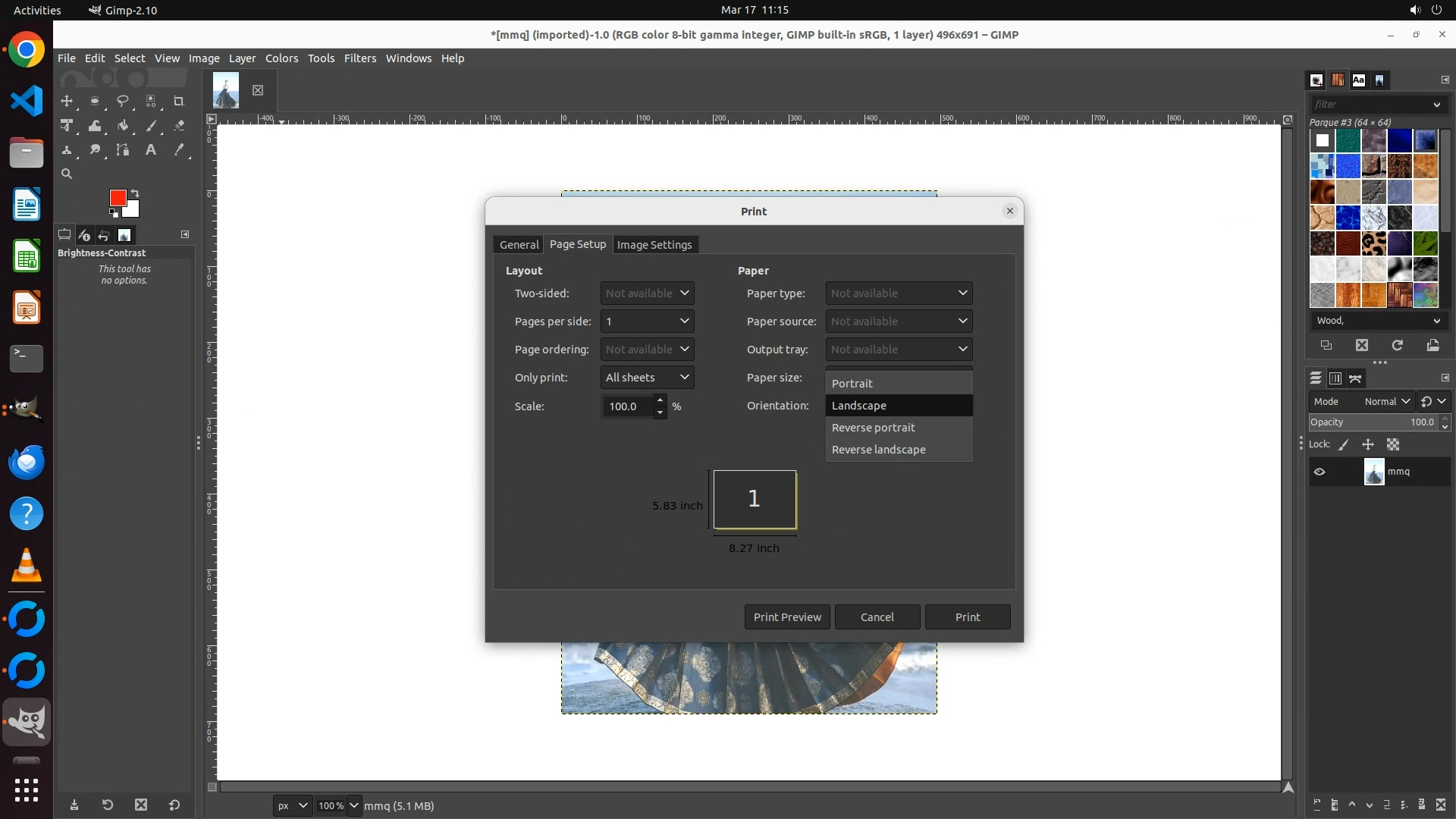1456x819 pixels.
Task: Select the Text tool
Action: pyautogui.click(x=151, y=150)
